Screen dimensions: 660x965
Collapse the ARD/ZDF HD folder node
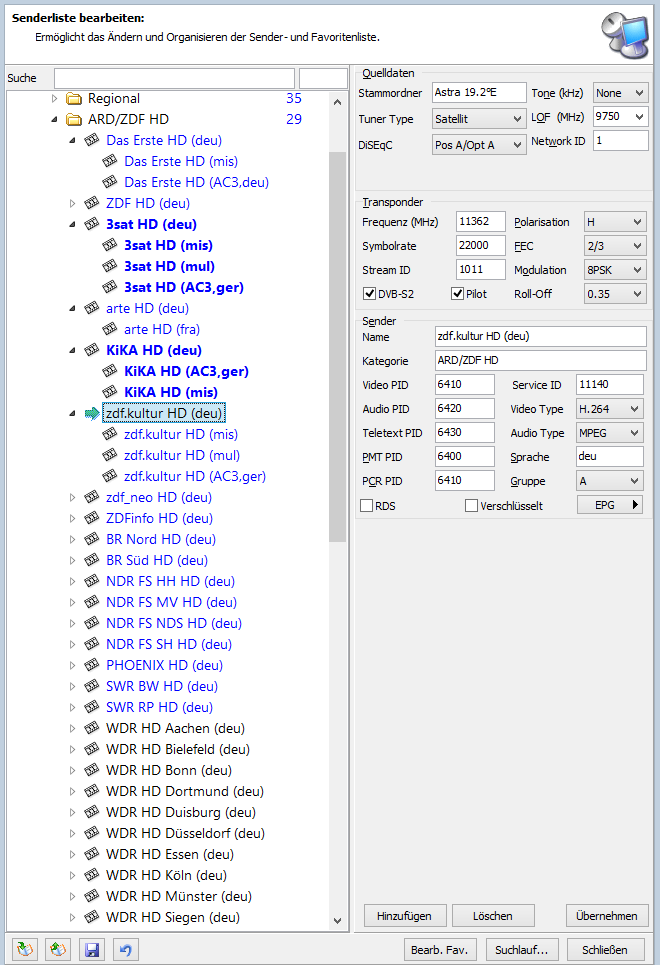click(54, 119)
